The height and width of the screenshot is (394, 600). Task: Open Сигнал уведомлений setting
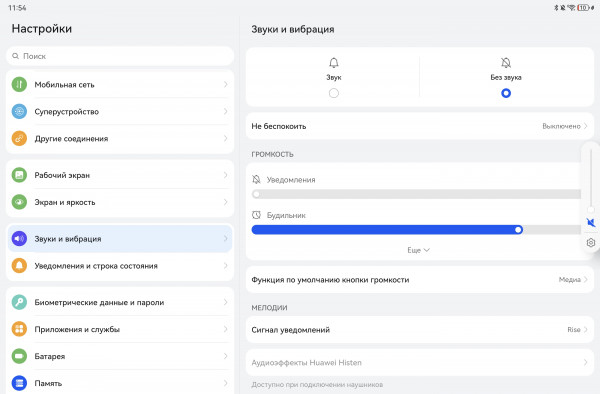point(420,330)
